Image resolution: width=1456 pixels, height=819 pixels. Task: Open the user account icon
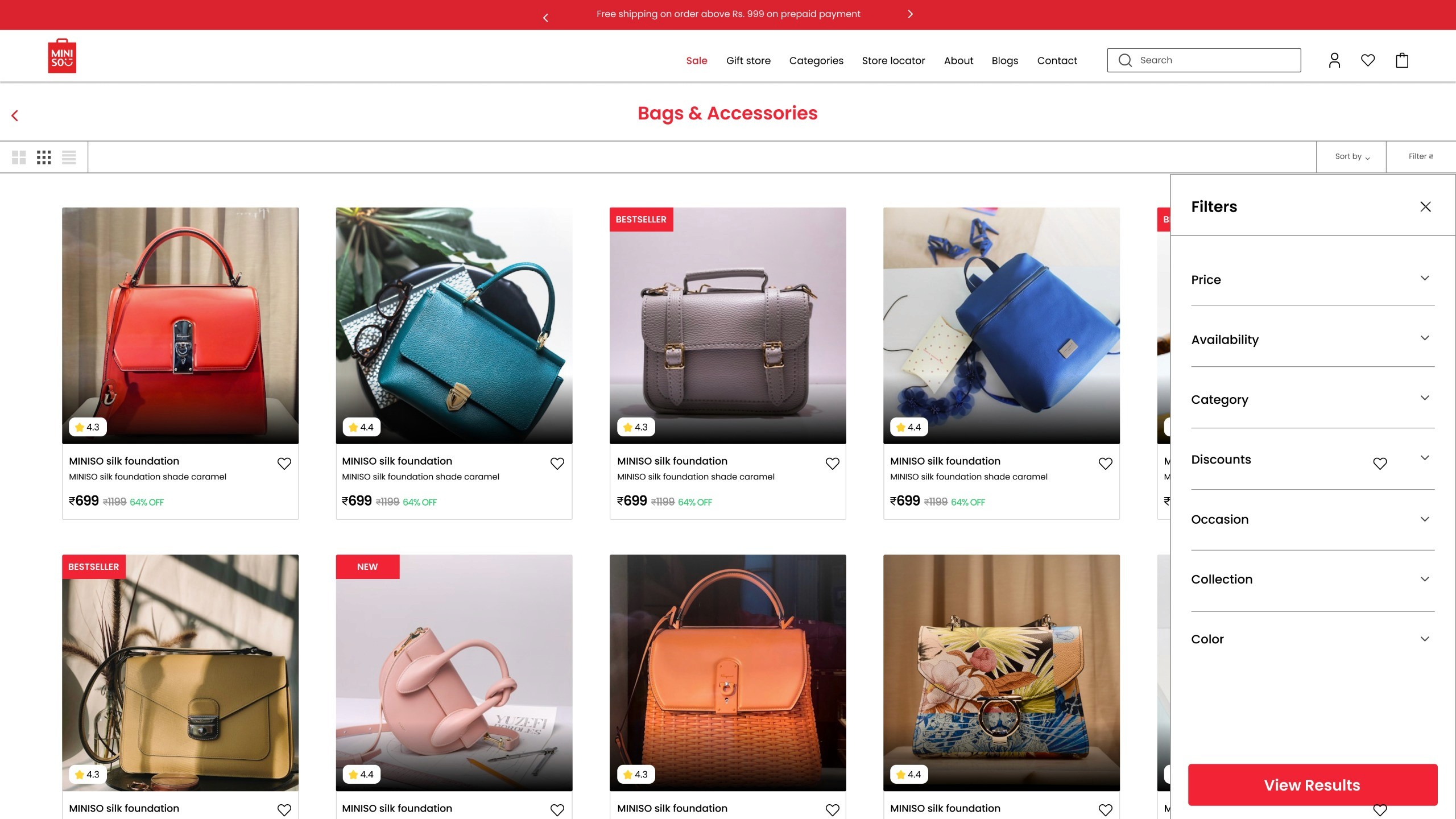tap(1334, 60)
